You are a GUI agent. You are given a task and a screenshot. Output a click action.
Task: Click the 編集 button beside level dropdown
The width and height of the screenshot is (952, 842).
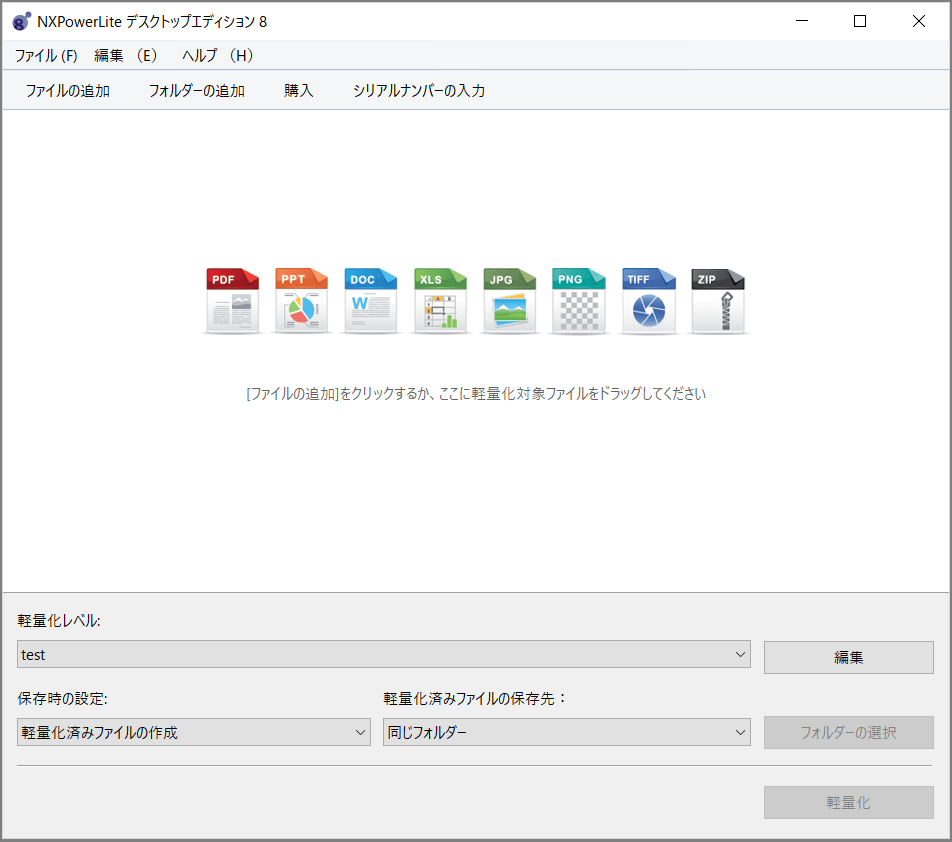848,657
